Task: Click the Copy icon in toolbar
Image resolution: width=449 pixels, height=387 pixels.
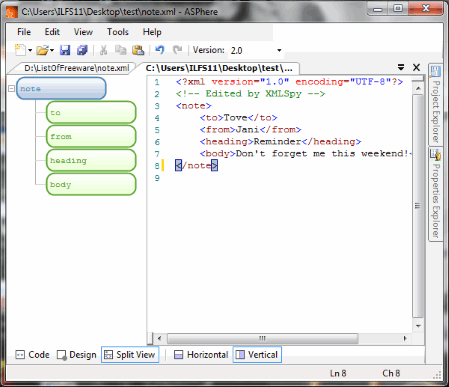Action: (120, 50)
